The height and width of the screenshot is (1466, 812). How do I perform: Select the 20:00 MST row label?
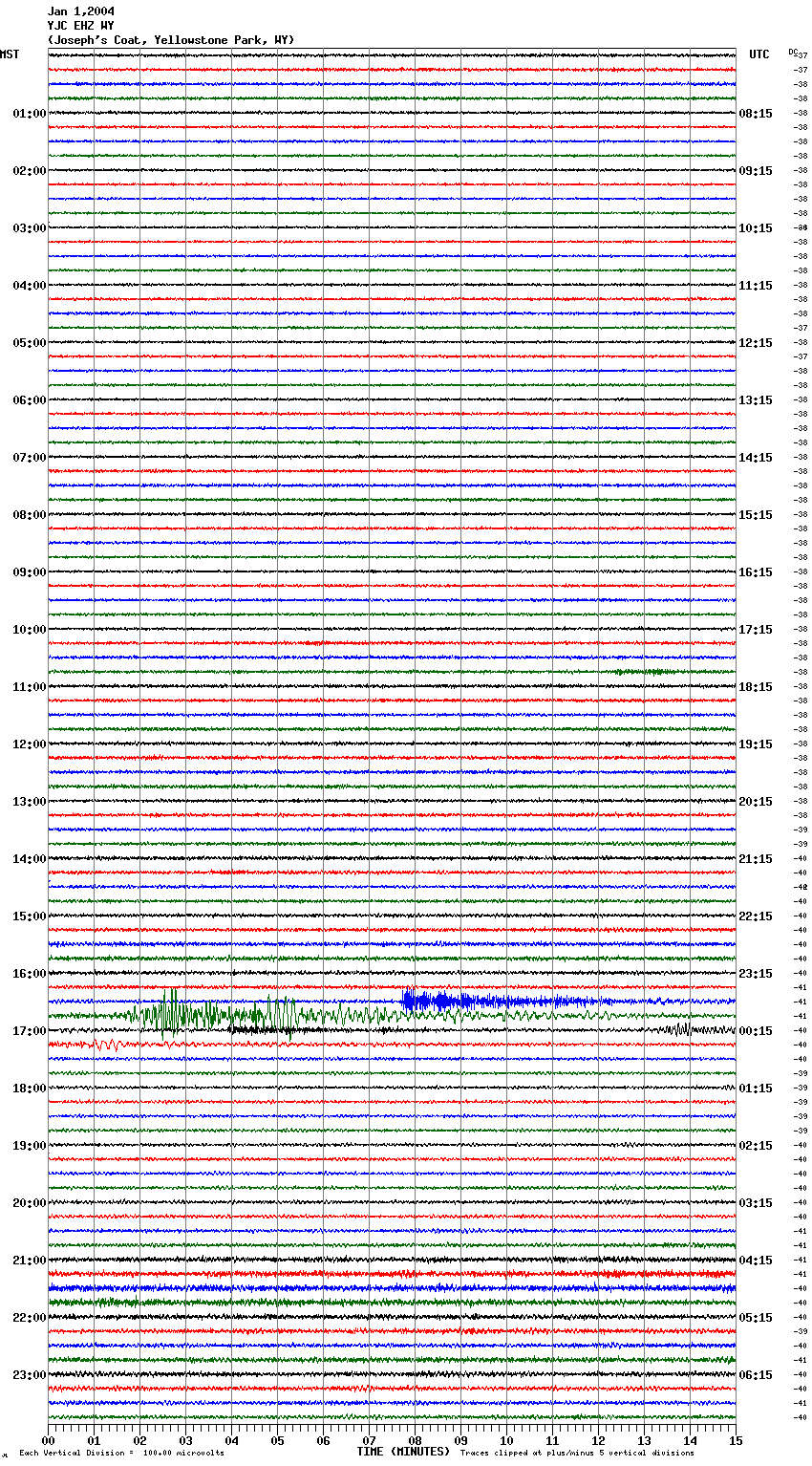click(30, 1203)
